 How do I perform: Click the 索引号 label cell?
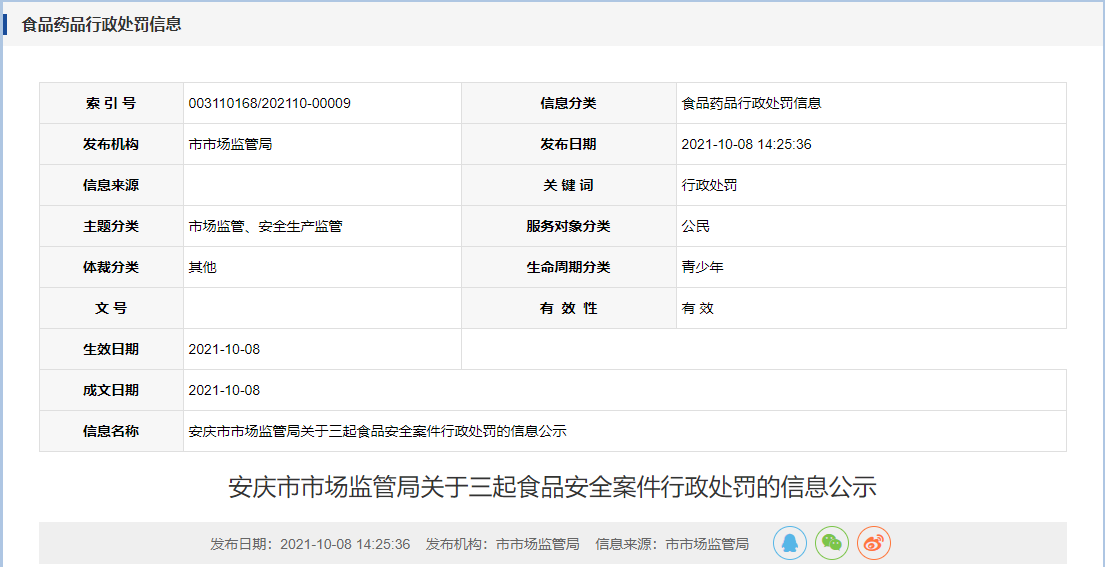tap(111, 104)
